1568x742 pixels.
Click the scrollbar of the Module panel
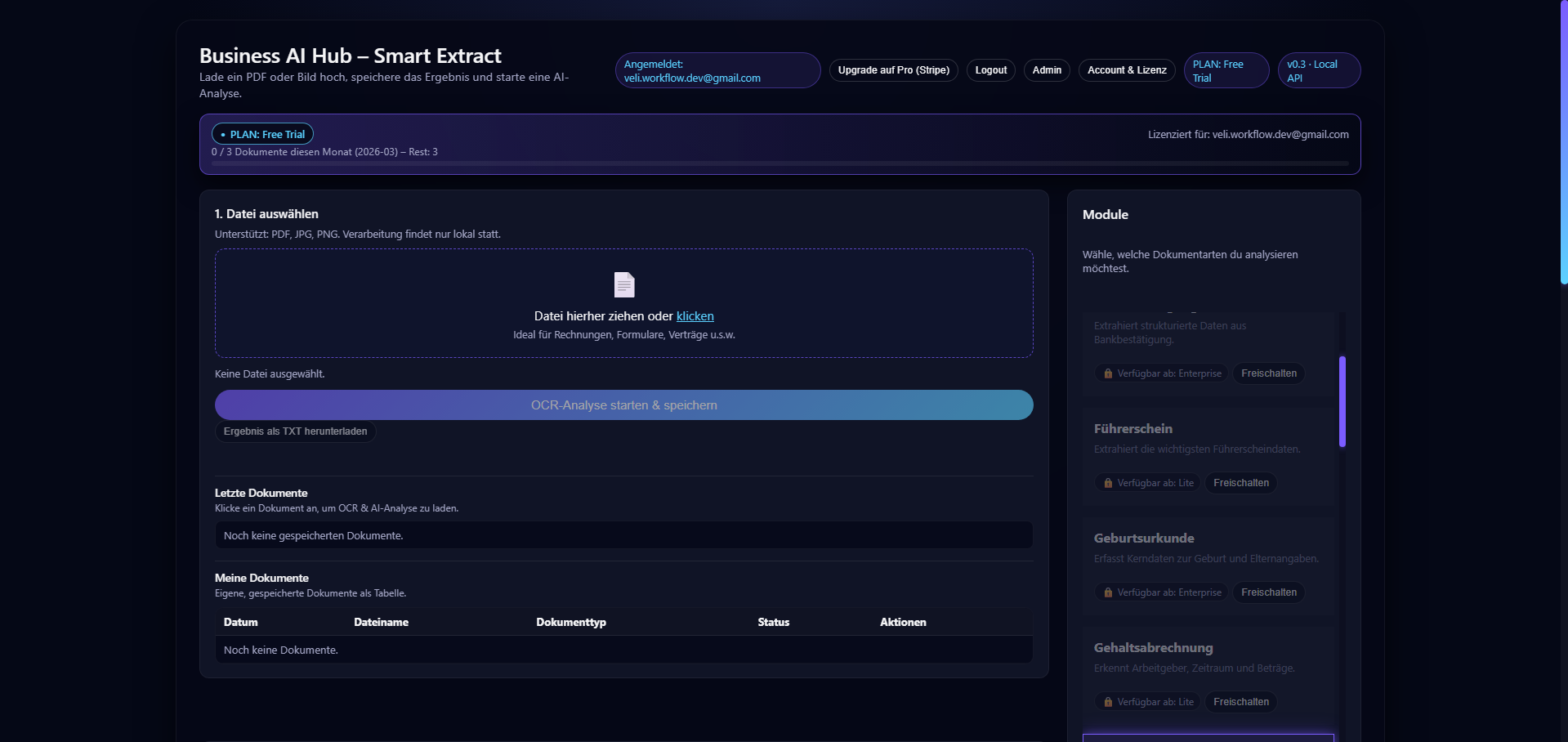click(1341, 401)
